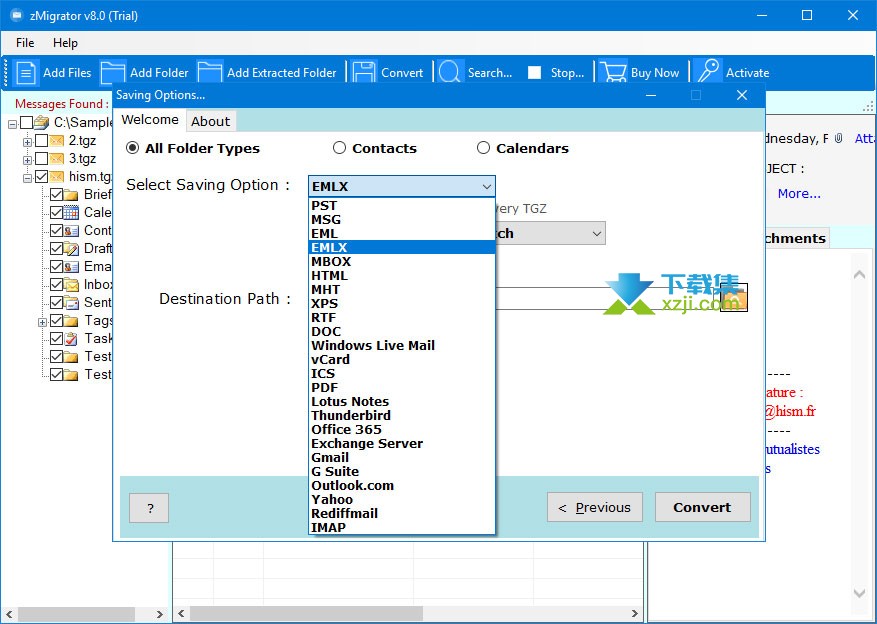Expand the 2.tgz tree node
Image resolution: width=877 pixels, height=624 pixels.
point(27,142)
